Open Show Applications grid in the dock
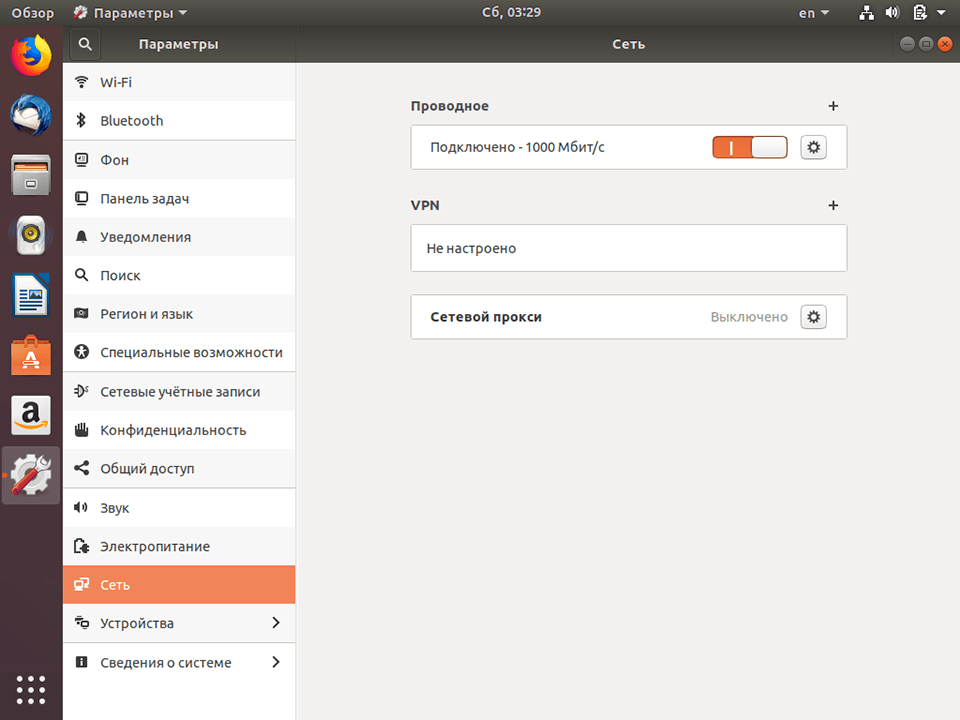The width and height of the screenshot is (960, 720). click(30, 690)
